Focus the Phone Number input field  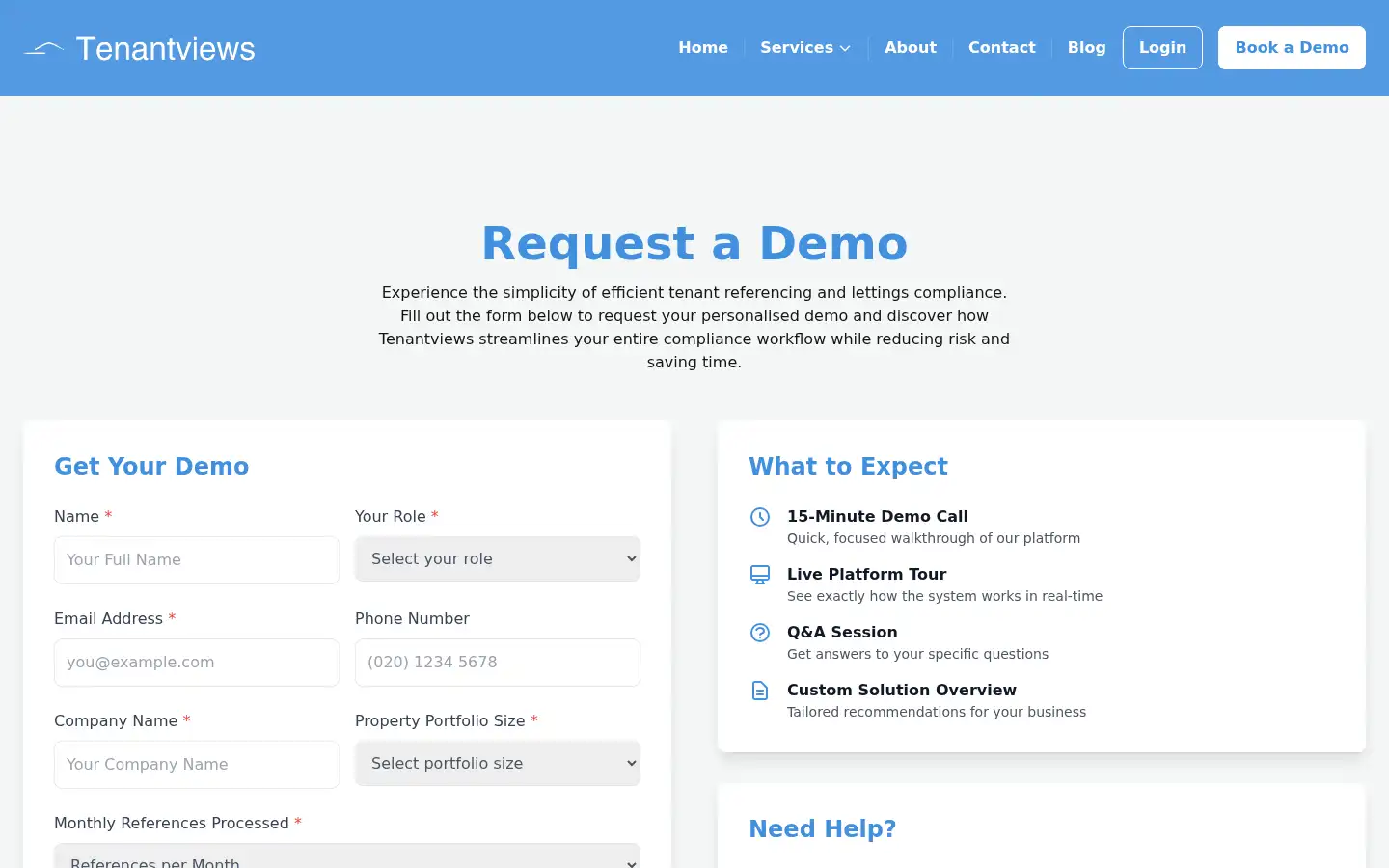click(498, 663)
